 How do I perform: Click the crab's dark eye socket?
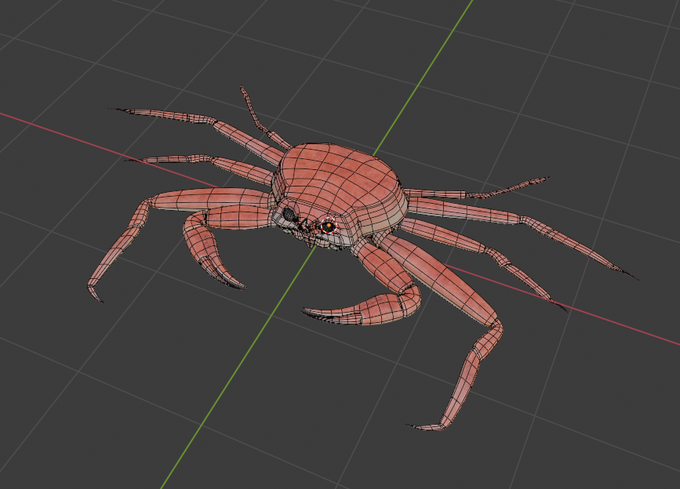(x=288, y=213)
